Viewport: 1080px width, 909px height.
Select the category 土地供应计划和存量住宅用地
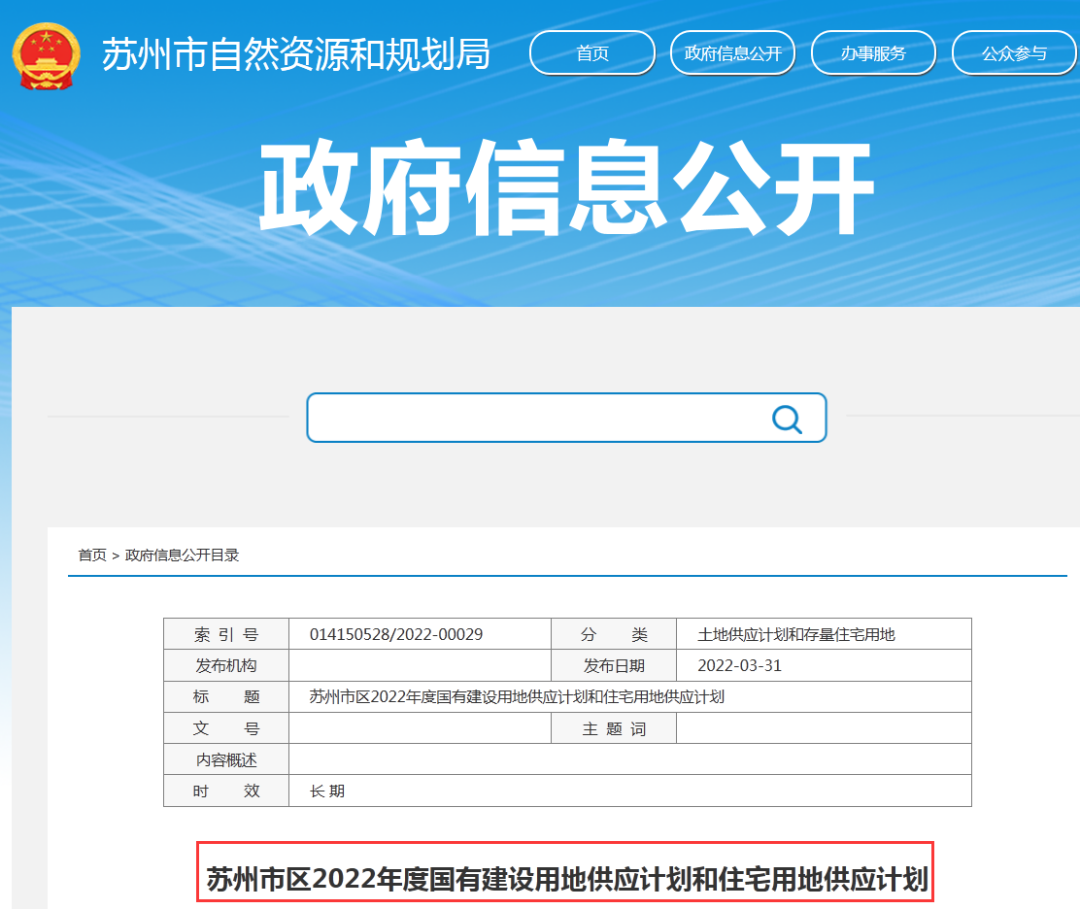pyautogui.click(x=796, y=634)
